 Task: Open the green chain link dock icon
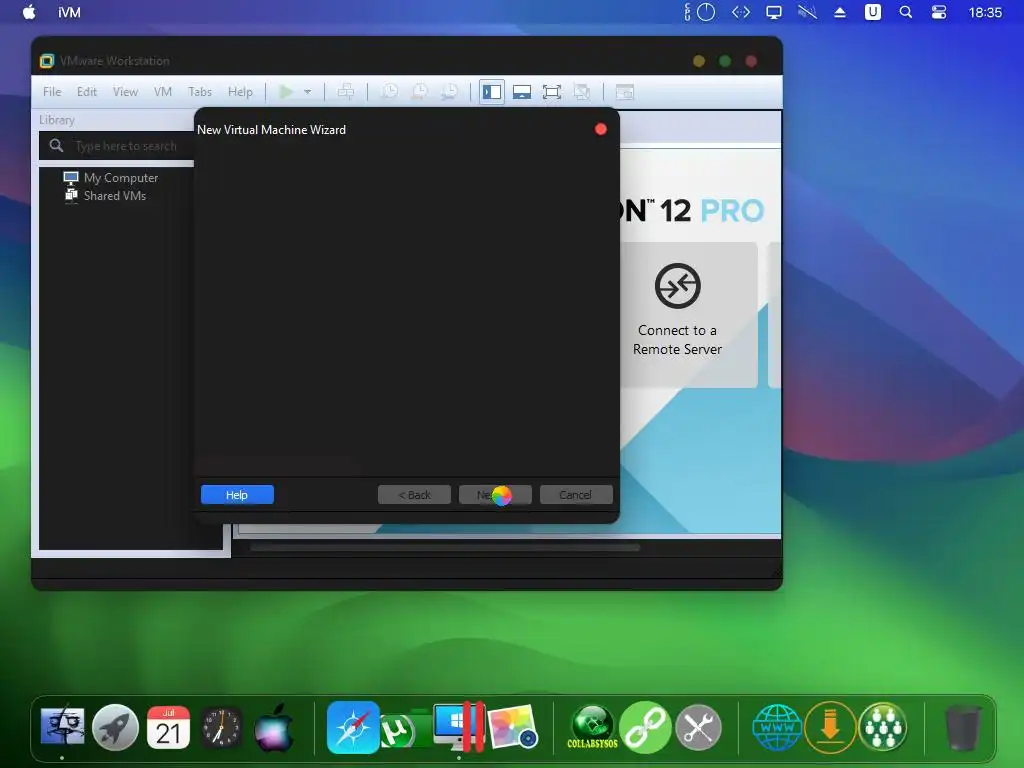[645, 727]
